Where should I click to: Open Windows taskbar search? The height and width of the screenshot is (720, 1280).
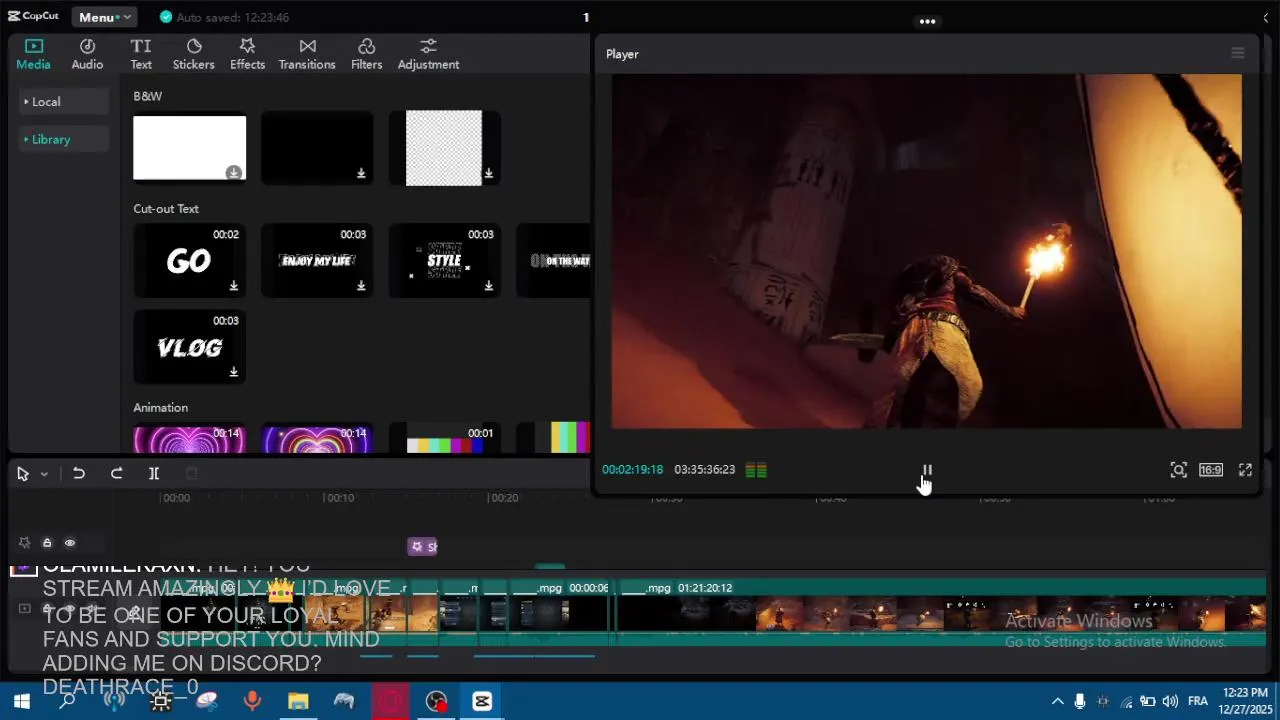pos(67,701)
